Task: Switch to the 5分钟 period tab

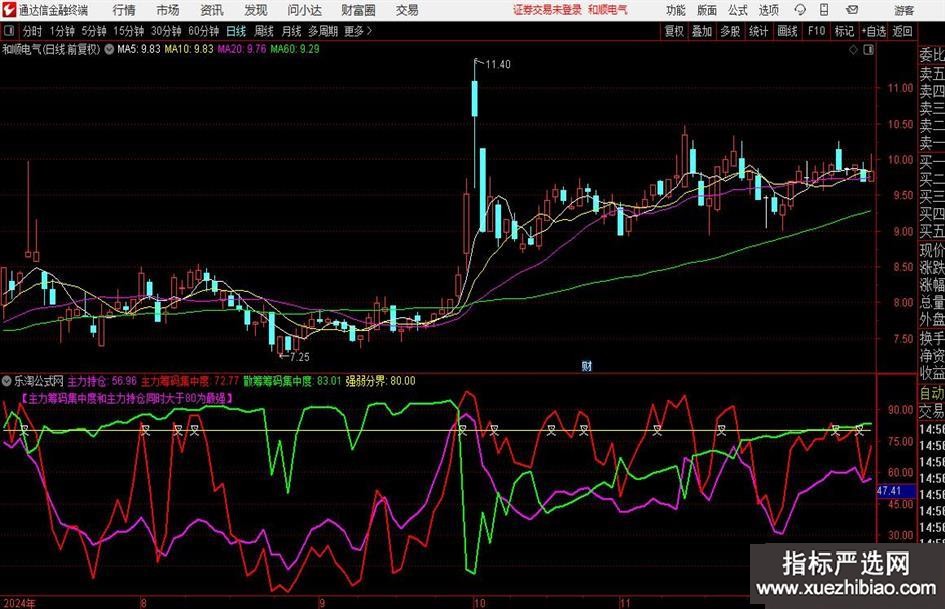Action: (x=94, y=31)
